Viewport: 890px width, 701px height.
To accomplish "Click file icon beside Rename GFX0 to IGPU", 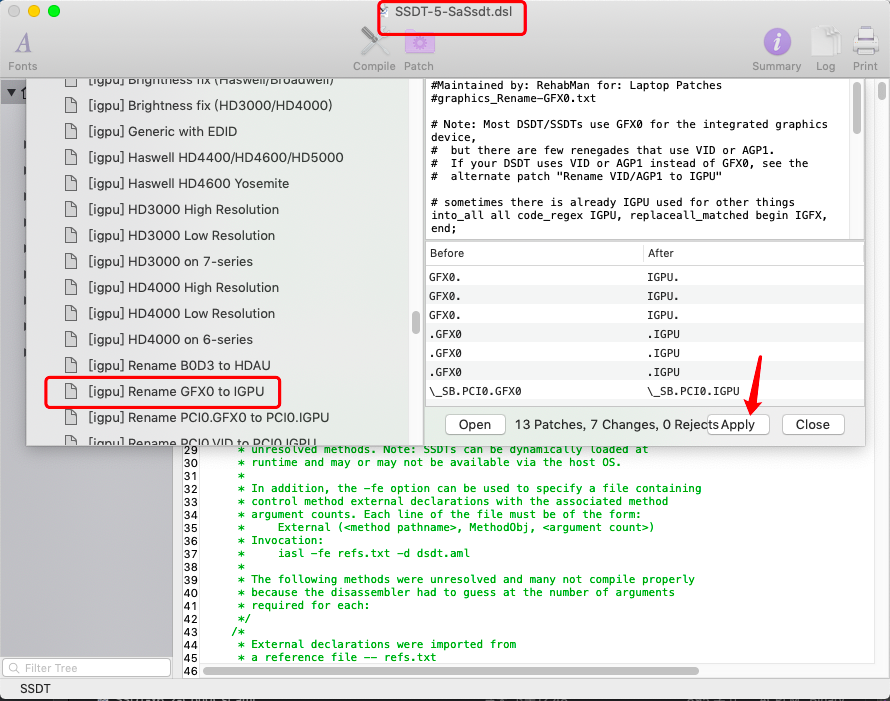I will coord(71,391).
